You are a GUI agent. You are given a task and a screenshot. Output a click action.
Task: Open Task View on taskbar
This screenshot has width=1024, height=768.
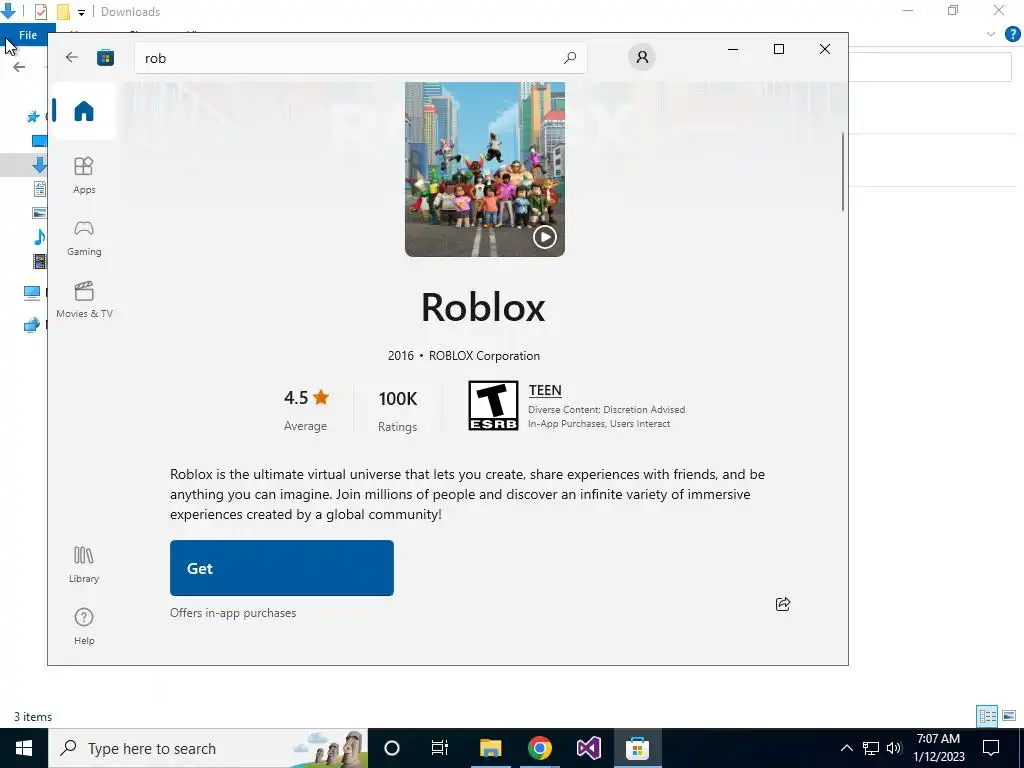(x=440, y=748)
